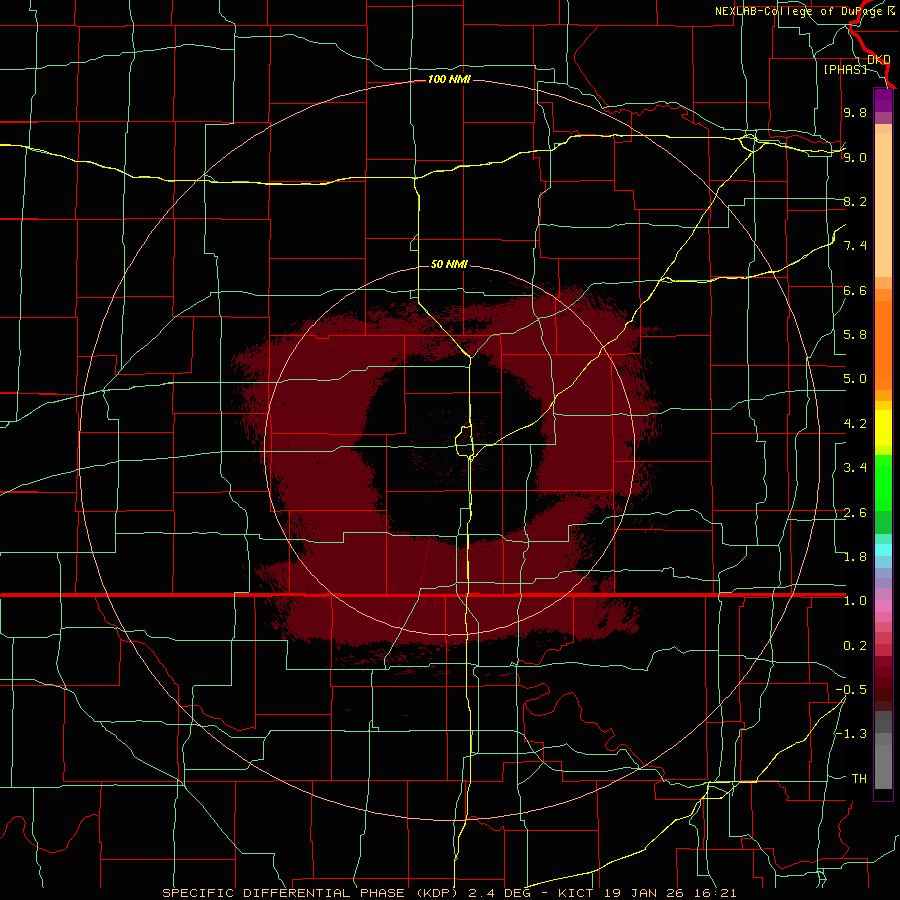900x900 pixels.
Task: Click the 5.0 scale value
Action: [x=855, y=379]
